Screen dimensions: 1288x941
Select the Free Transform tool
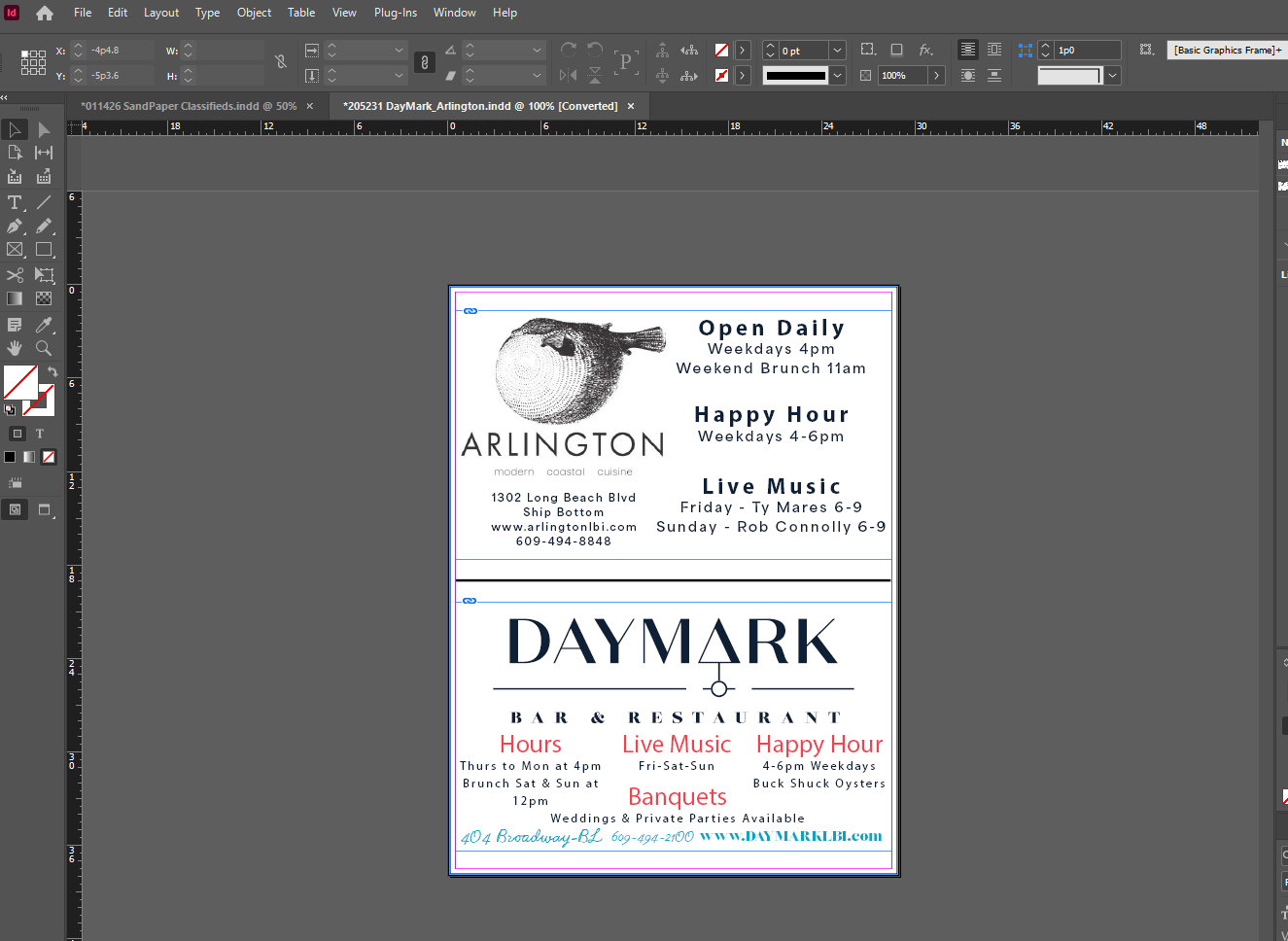point(44,275)
